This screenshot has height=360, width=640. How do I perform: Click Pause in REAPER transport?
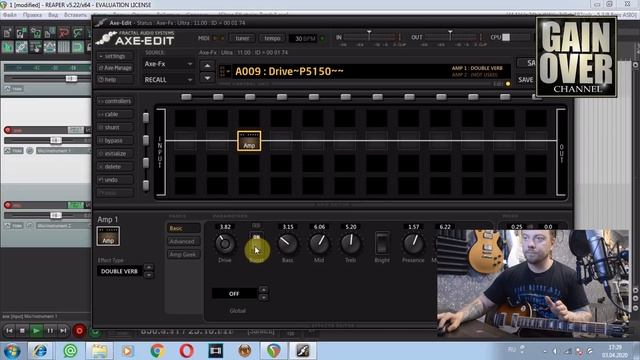[x=50, y=331]
